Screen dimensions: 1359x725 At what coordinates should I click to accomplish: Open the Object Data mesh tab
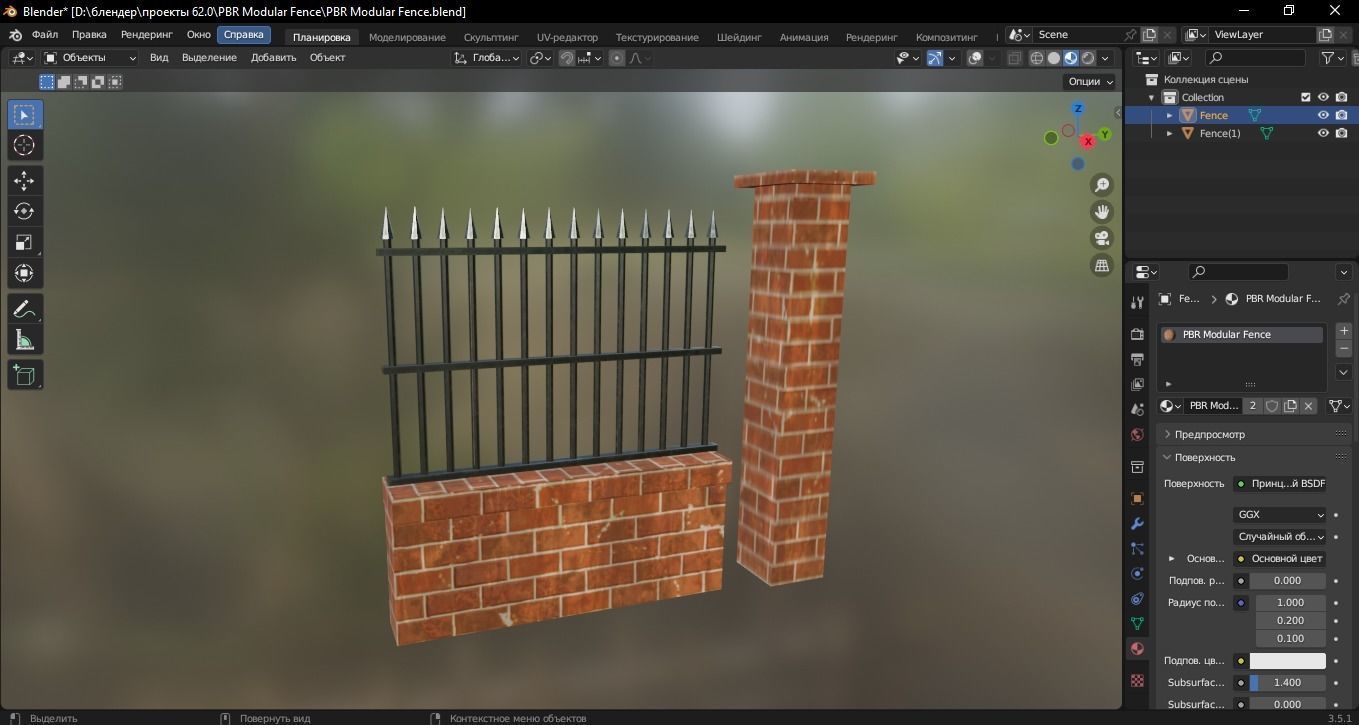pyautogui.click(x=1137, y=624)
